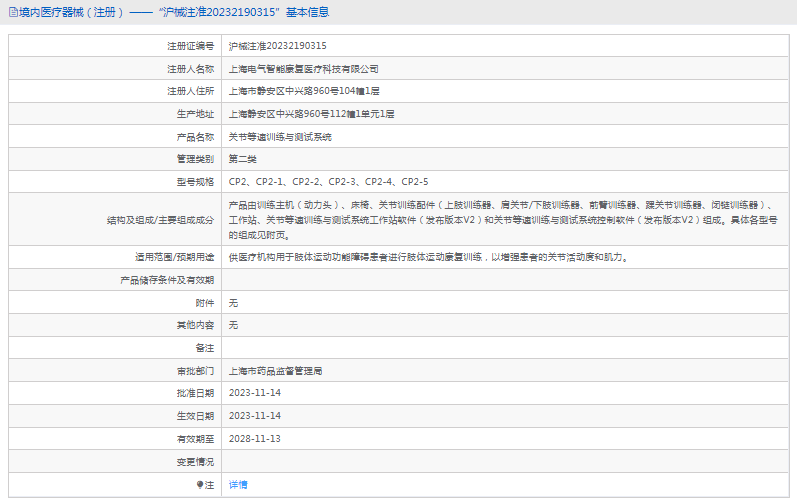
Task: Open the 详情 link in the 注 row
Action: click(238, 485)
